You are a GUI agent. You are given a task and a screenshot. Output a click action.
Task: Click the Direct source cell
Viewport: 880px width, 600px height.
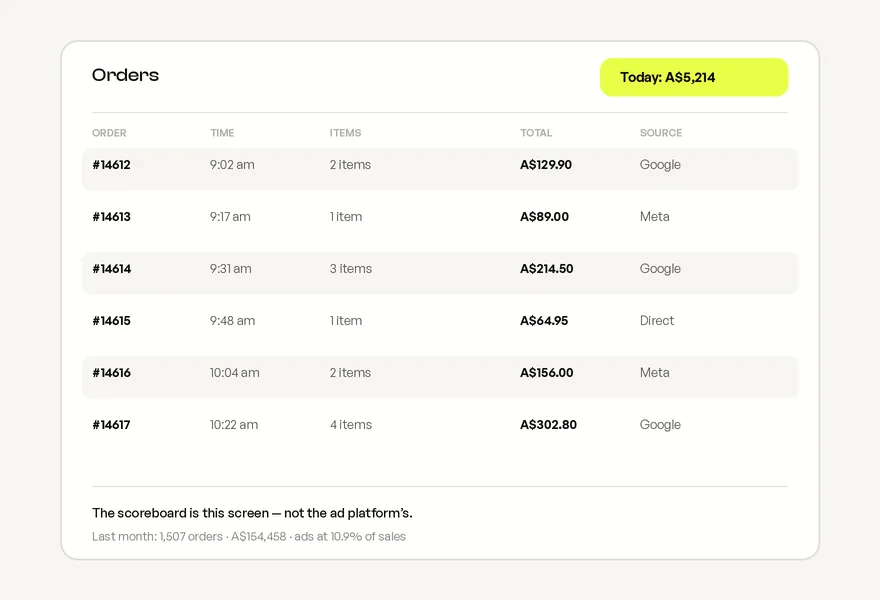click(x=657, y=320)
